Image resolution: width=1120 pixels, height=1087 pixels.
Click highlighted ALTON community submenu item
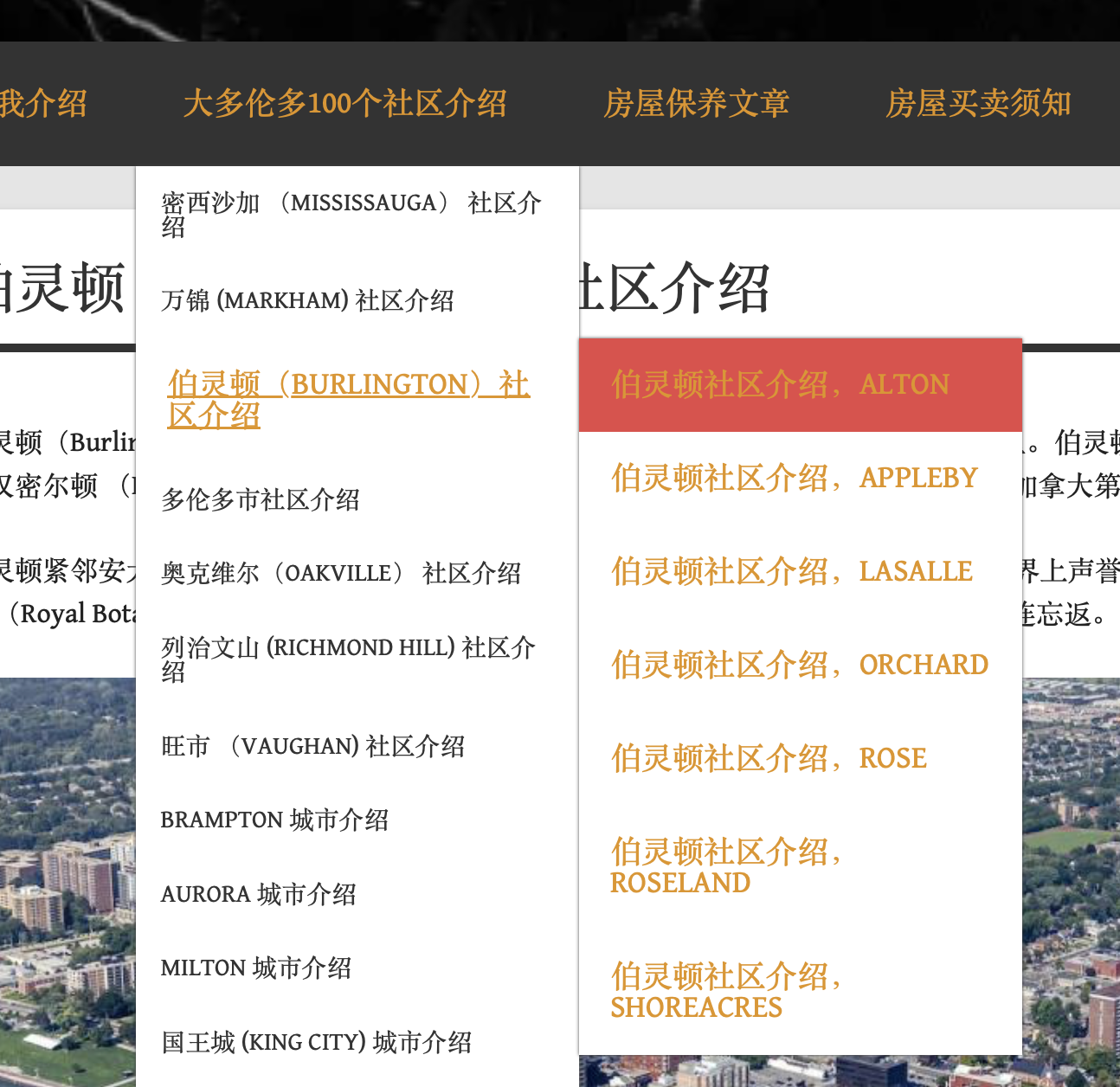(780, 385)
